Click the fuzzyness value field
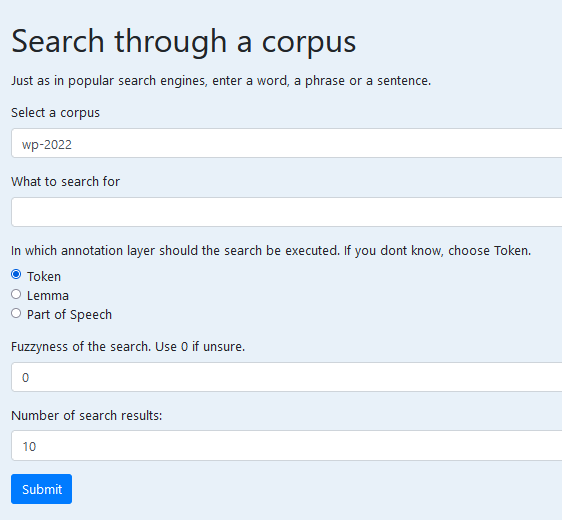The image size is (562, 520). point(286,377)
